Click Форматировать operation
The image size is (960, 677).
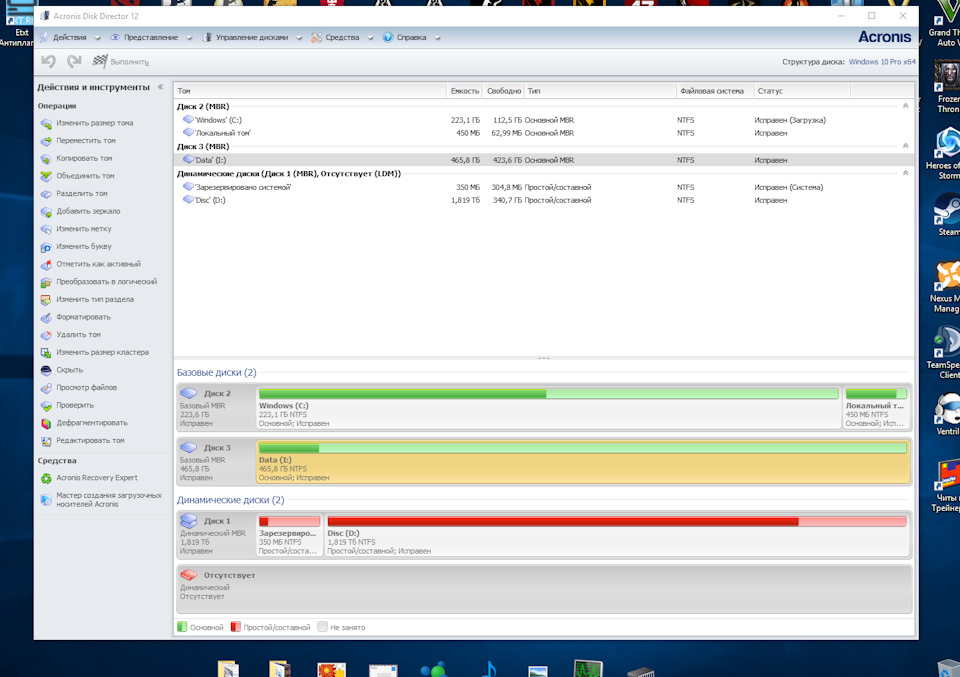point(76,317)
